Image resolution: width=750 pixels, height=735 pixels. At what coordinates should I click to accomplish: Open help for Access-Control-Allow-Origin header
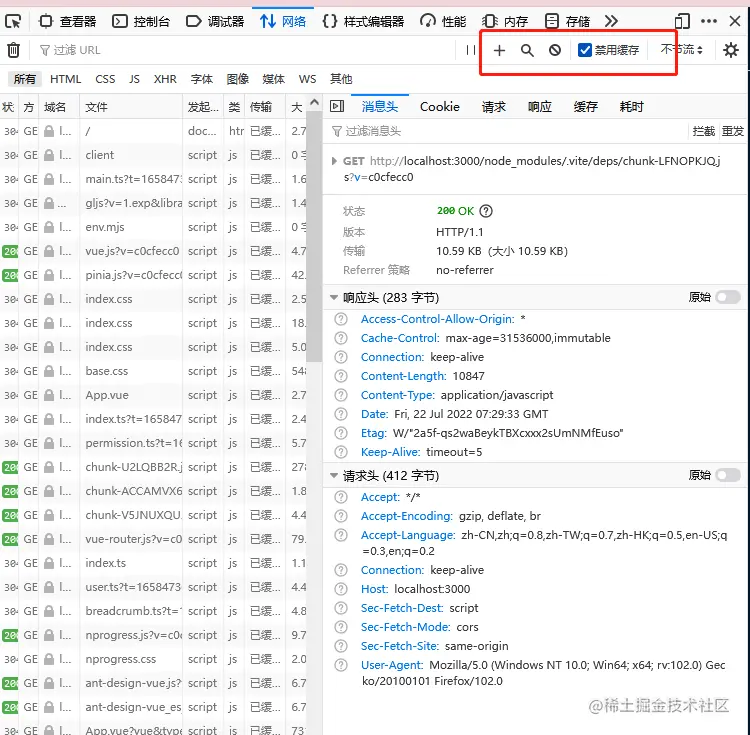tap(341, 319)
